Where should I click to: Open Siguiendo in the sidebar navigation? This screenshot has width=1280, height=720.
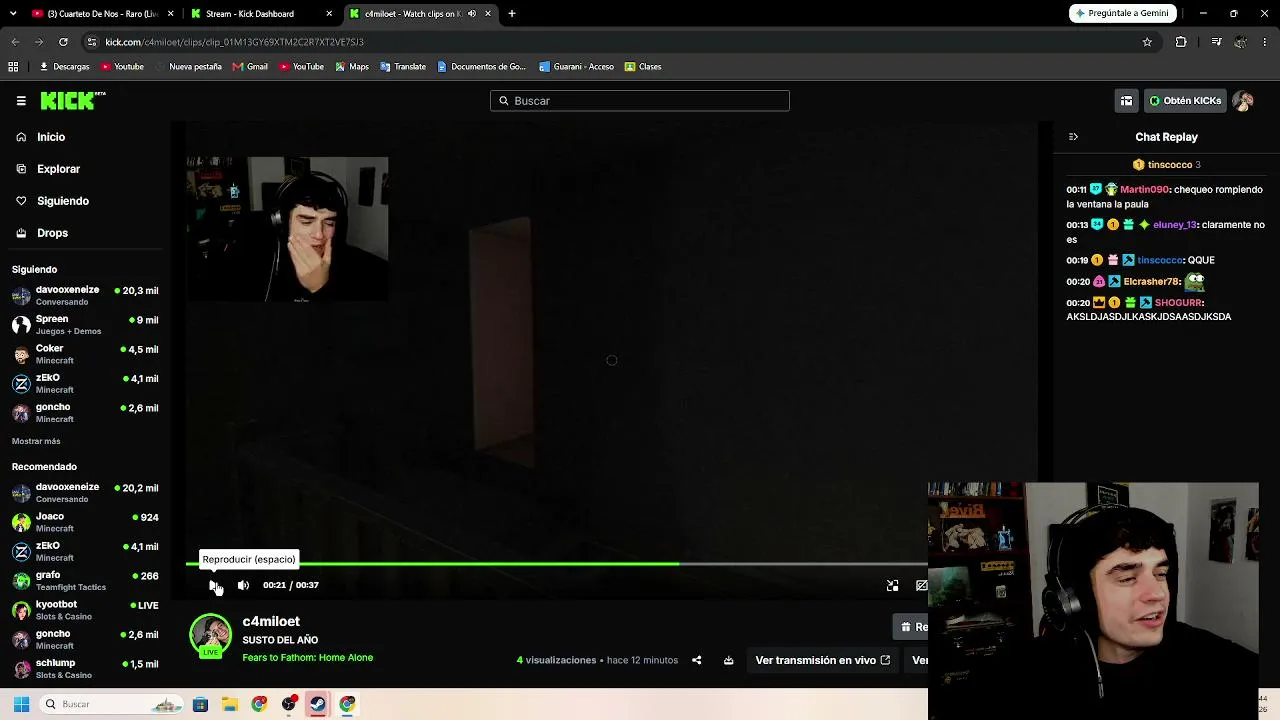(x=63, y=201)
